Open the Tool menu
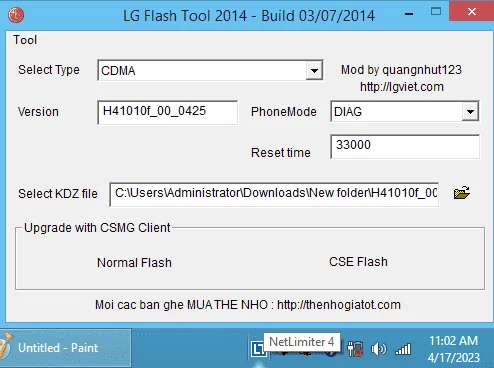This screenshot has width=494, height=368. [x=25, y=40]
